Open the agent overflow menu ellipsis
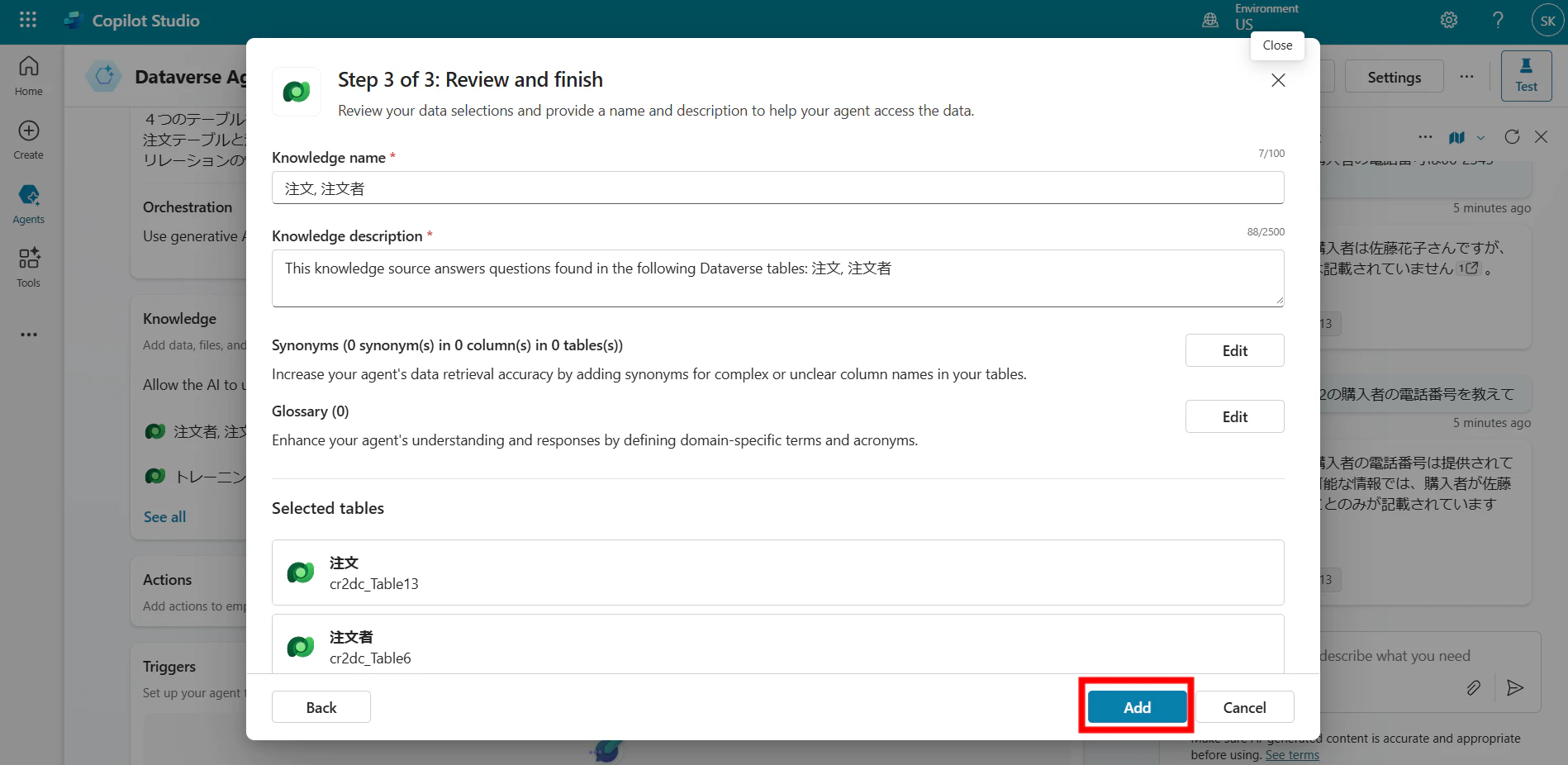 (1466, 77)
